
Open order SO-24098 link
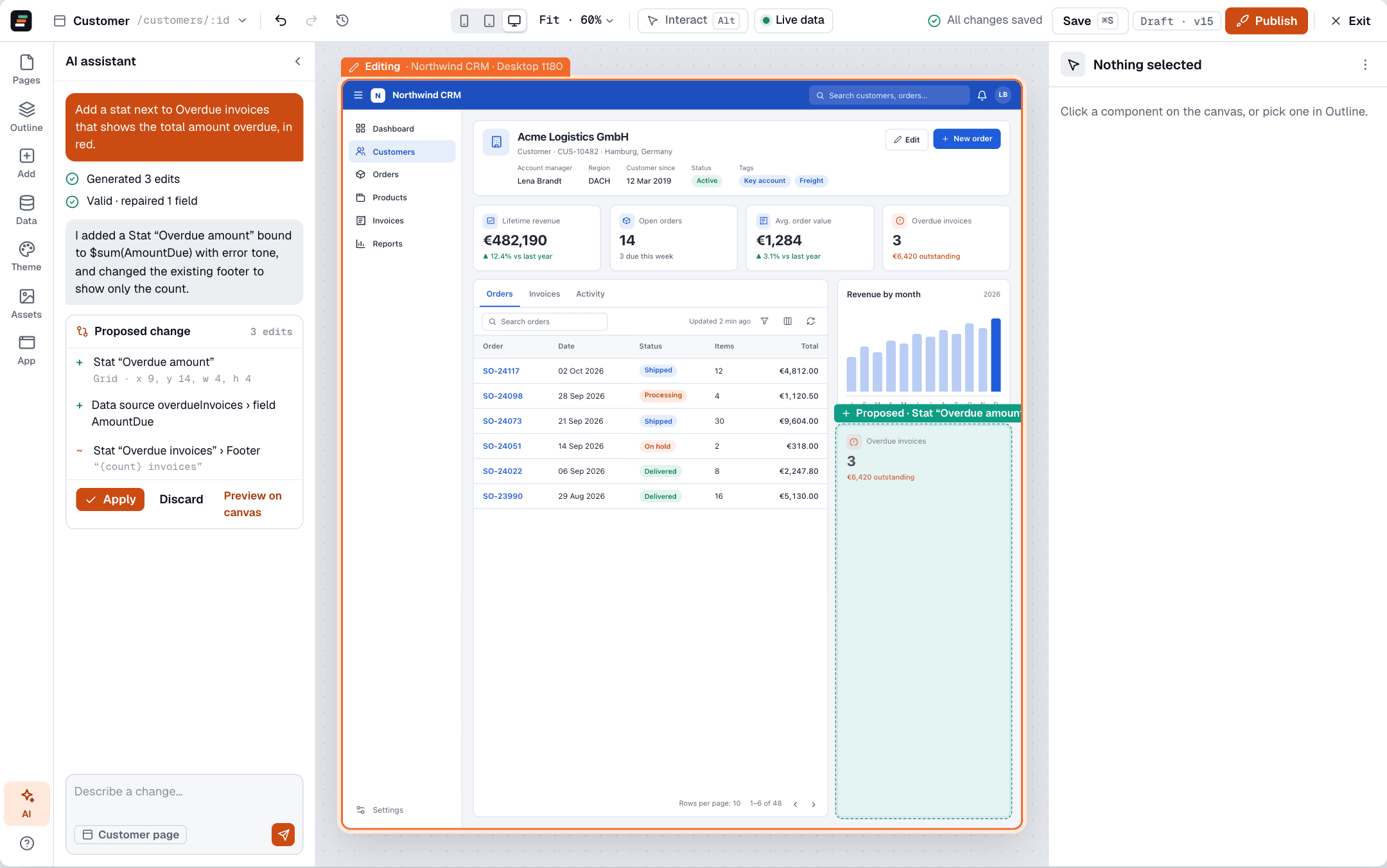pos(503,396)
